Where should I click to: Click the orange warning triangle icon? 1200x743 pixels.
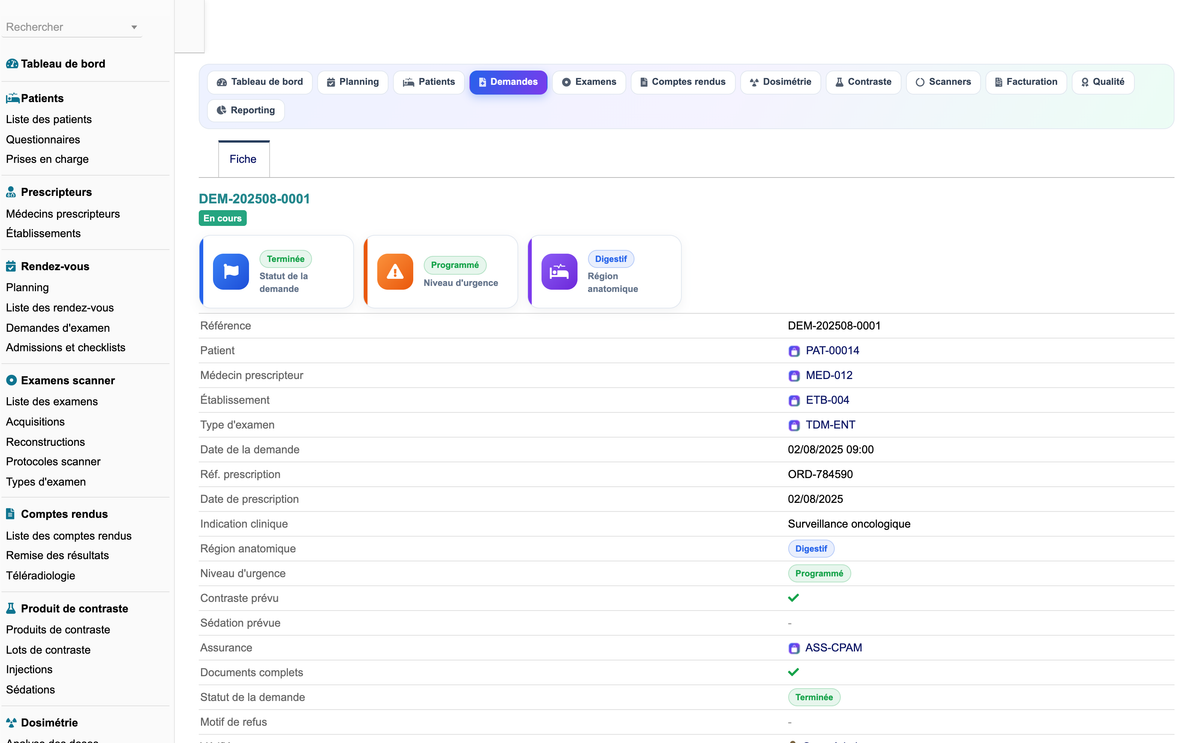(x=395, y=272)
